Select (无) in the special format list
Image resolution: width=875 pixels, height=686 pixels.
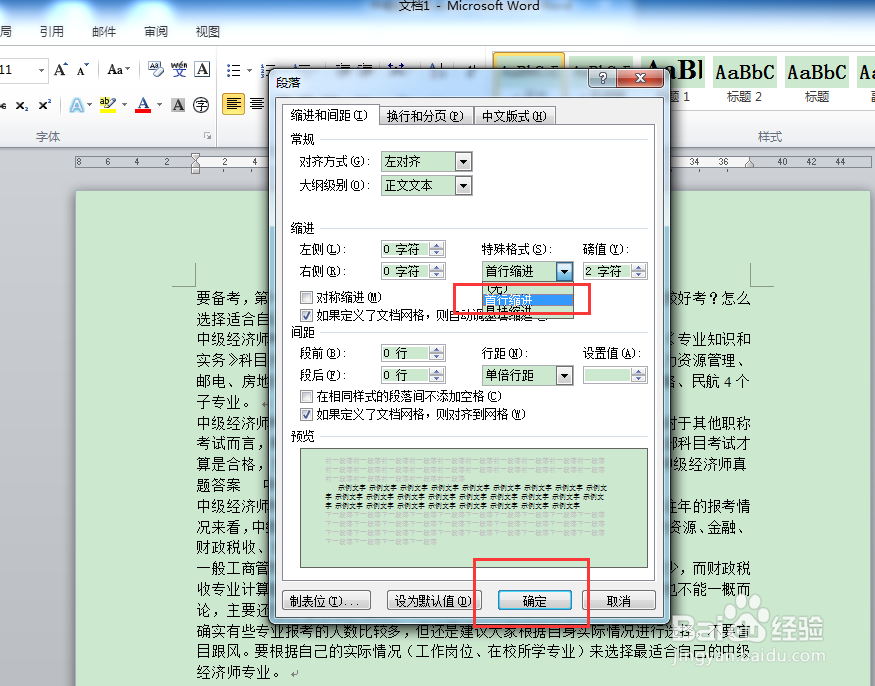(x=527, y=288)
